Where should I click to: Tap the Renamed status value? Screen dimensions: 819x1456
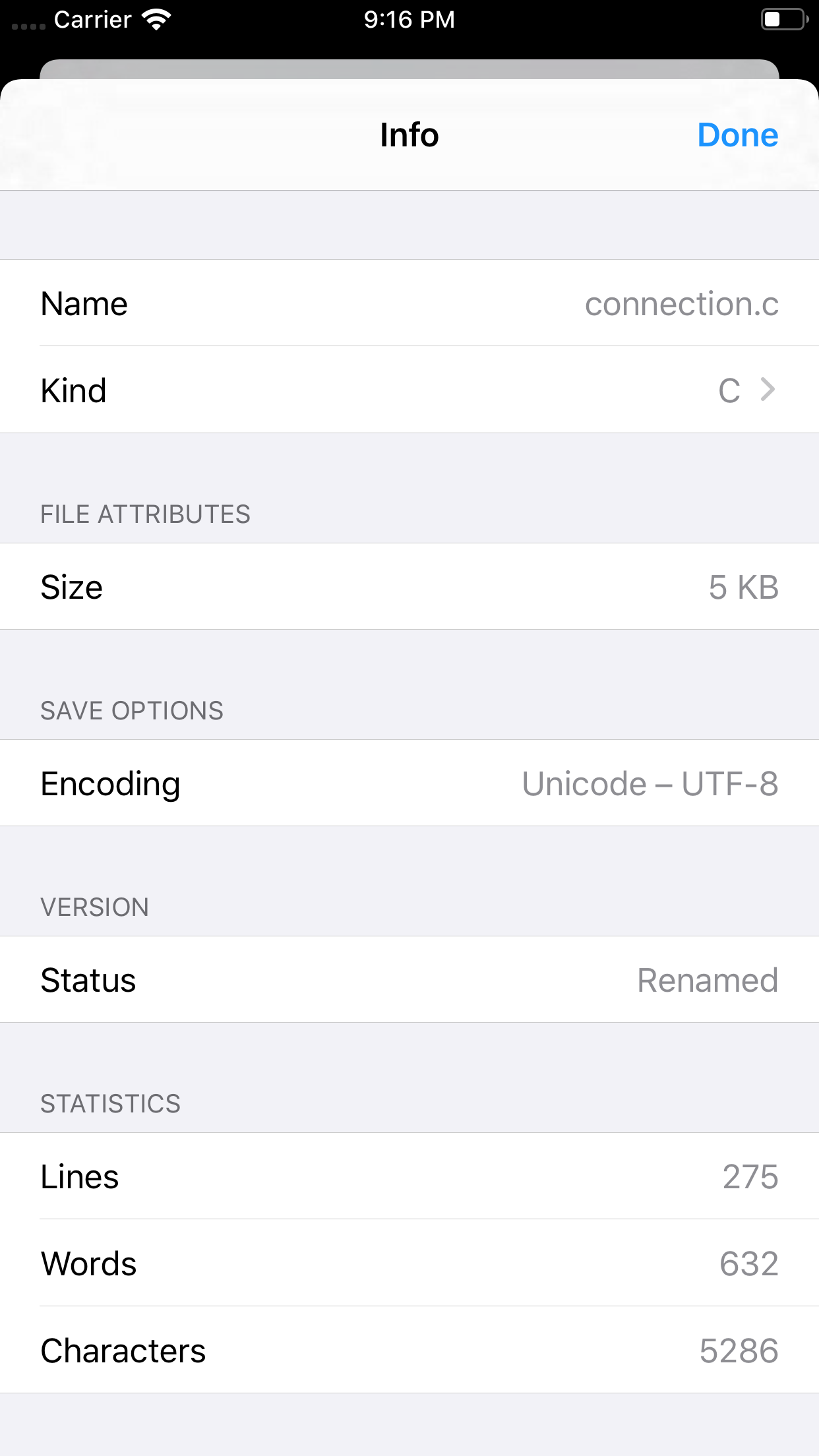tap(707, 980)
